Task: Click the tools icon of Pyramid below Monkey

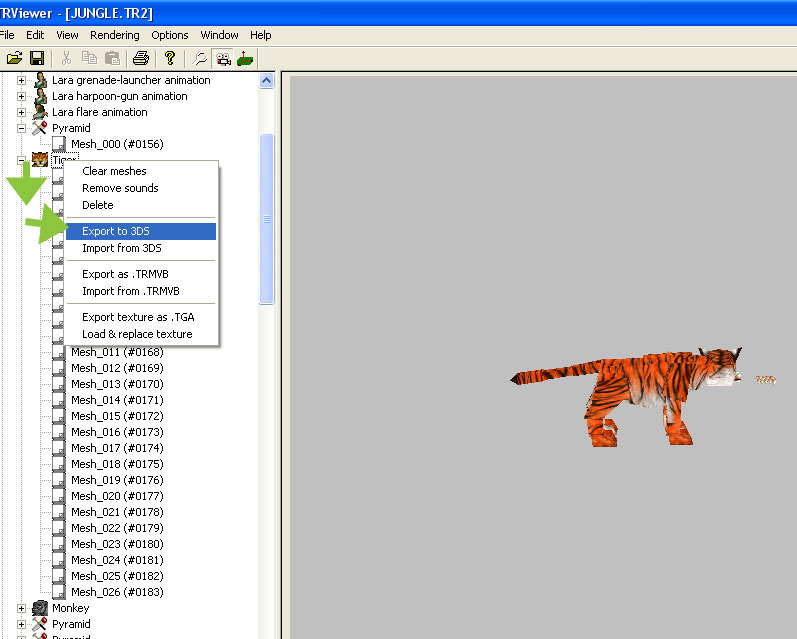Action: pyautogui.click(x=40, y=624)
